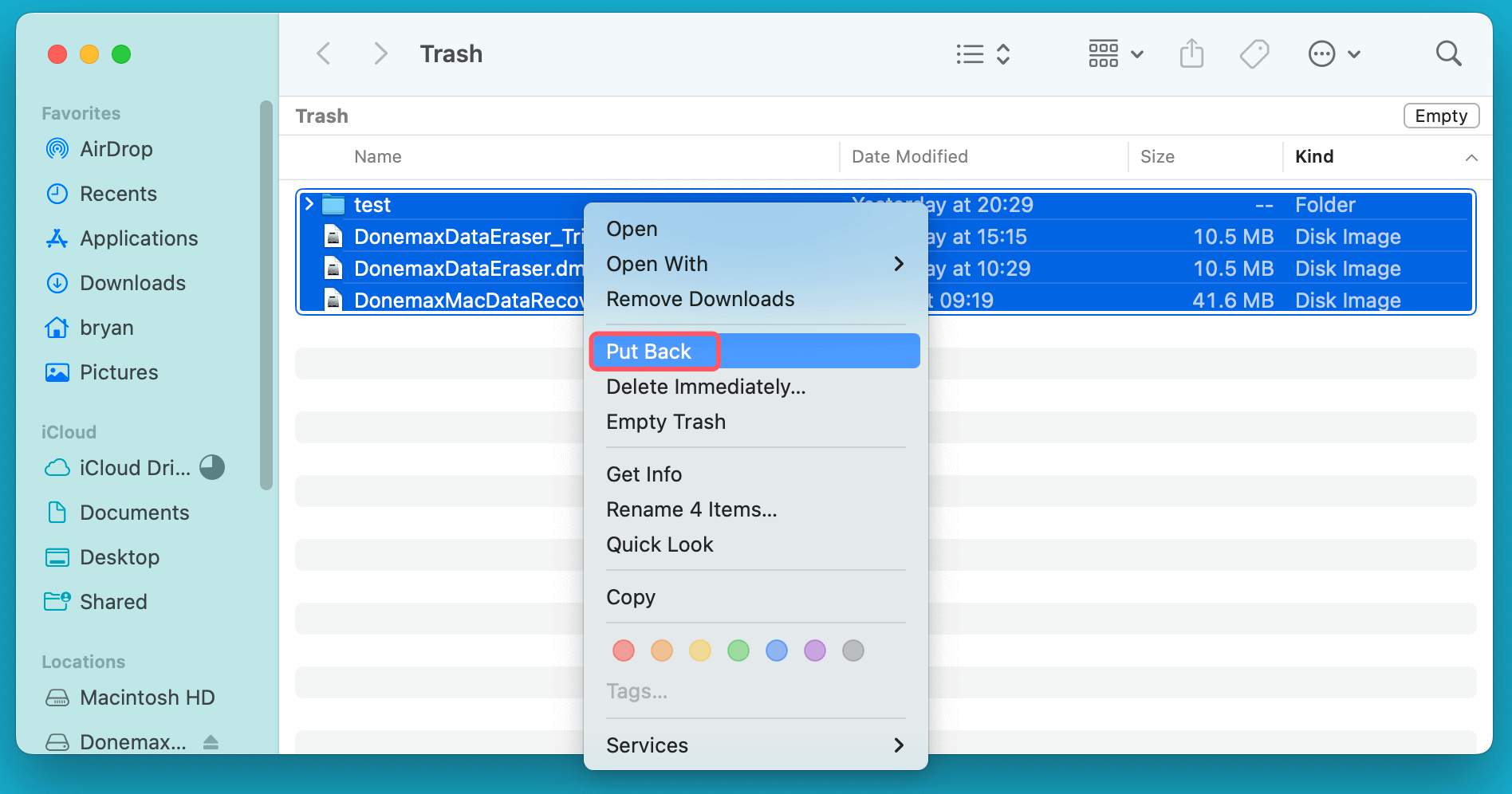Apply the red color tag
Screen dimensions: 1512x794
click(624, 651)
